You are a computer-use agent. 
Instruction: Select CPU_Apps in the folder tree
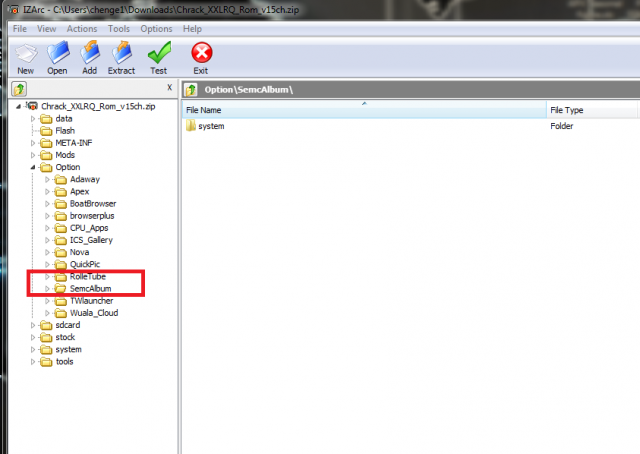coord(89,228)
